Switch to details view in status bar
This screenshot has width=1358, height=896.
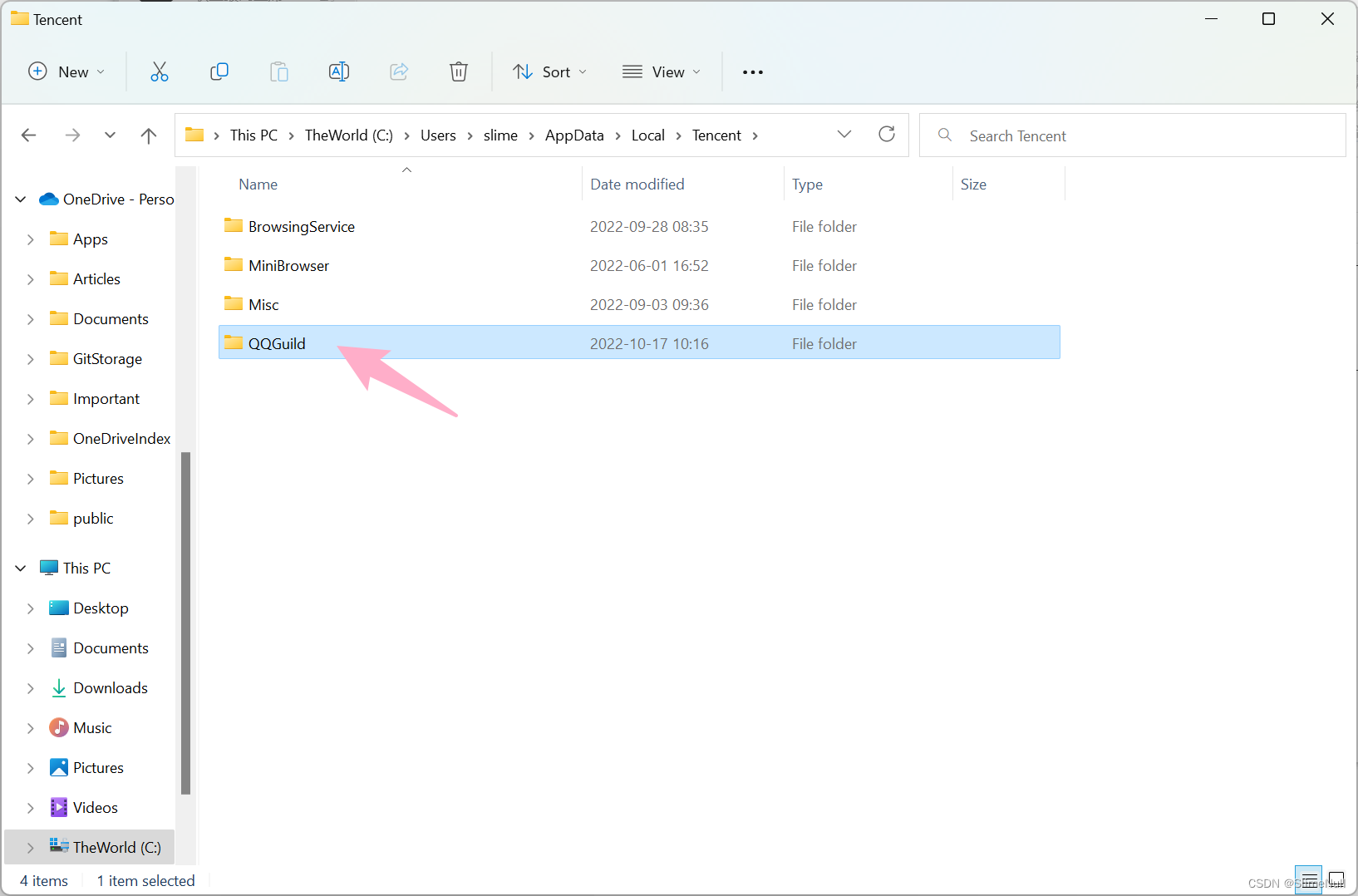pos(1309,879)
